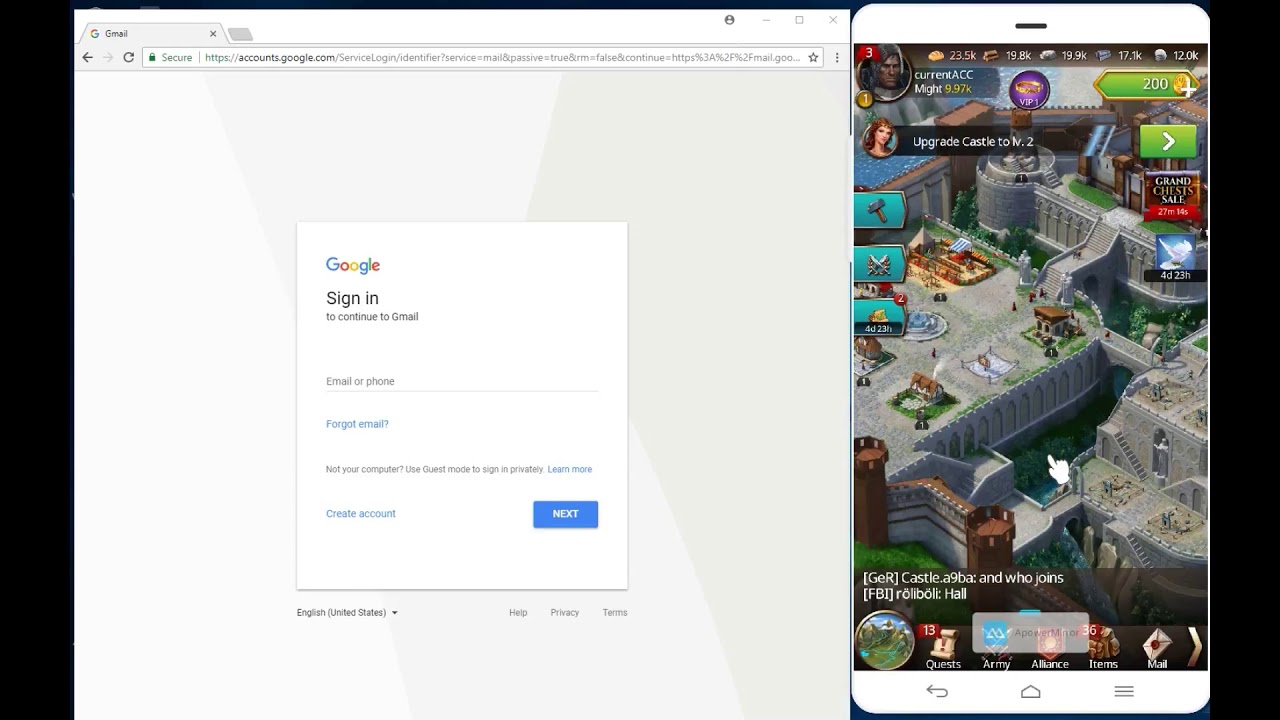The width and height of the screenshot is (1280, 720).
Task: Open the Alliance menu
Action: (1050, 647)
